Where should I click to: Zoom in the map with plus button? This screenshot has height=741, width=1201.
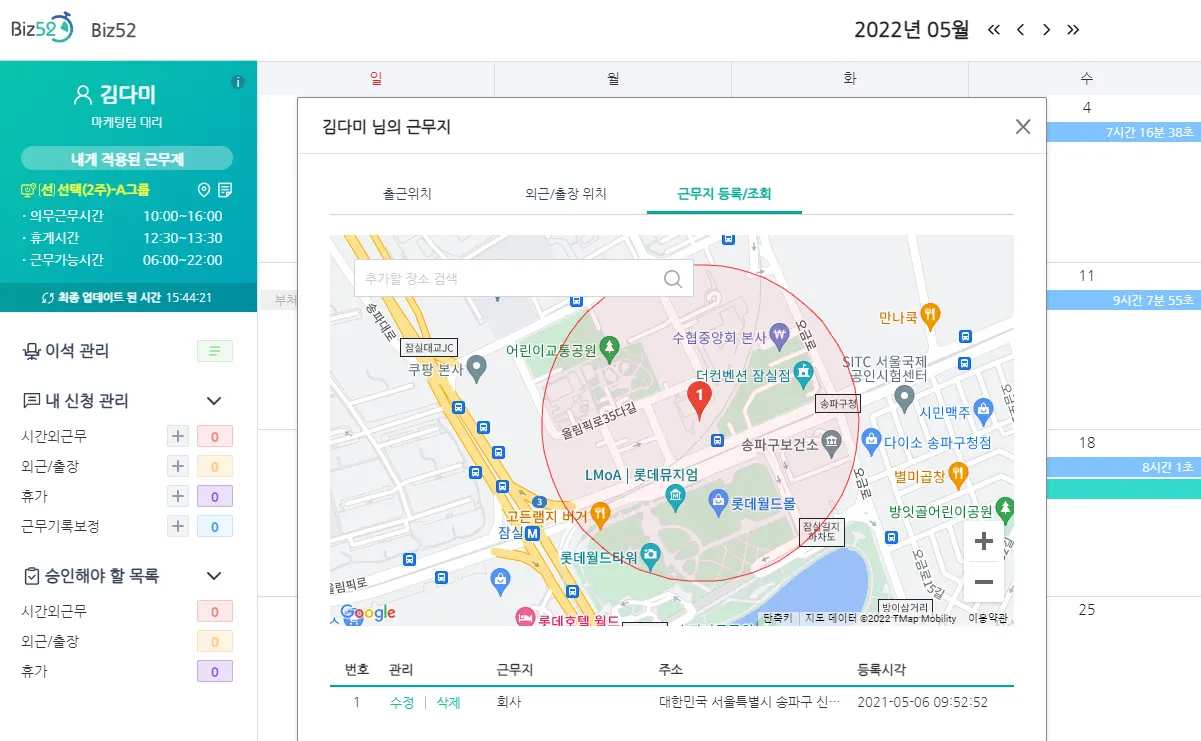pos(983,541)
